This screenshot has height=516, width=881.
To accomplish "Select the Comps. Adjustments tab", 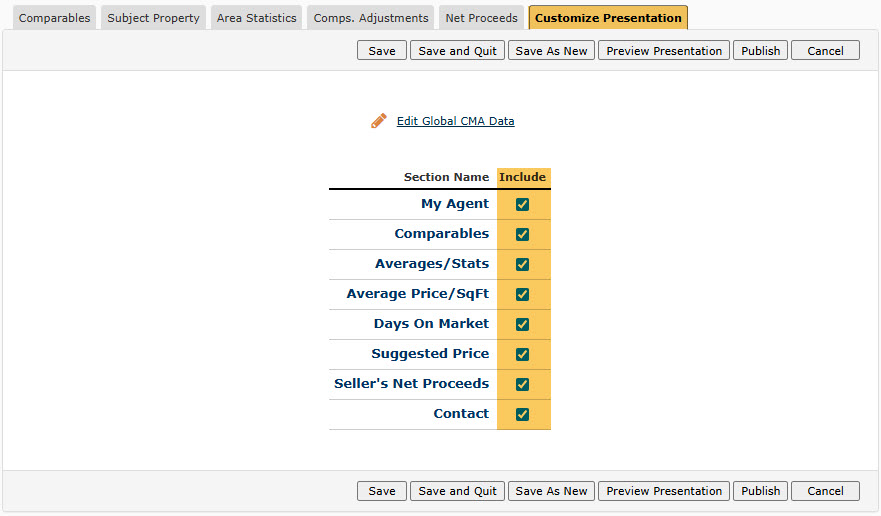I will pyautogui.click(x=371, y=18).
